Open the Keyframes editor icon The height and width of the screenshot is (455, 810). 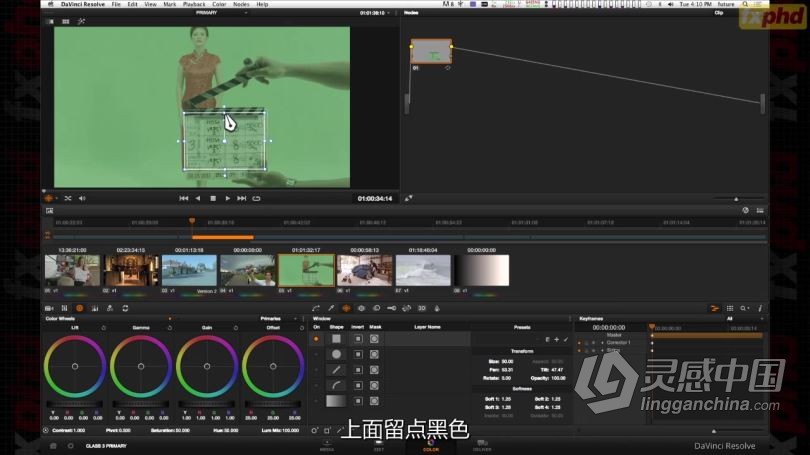tap(715, 308)
